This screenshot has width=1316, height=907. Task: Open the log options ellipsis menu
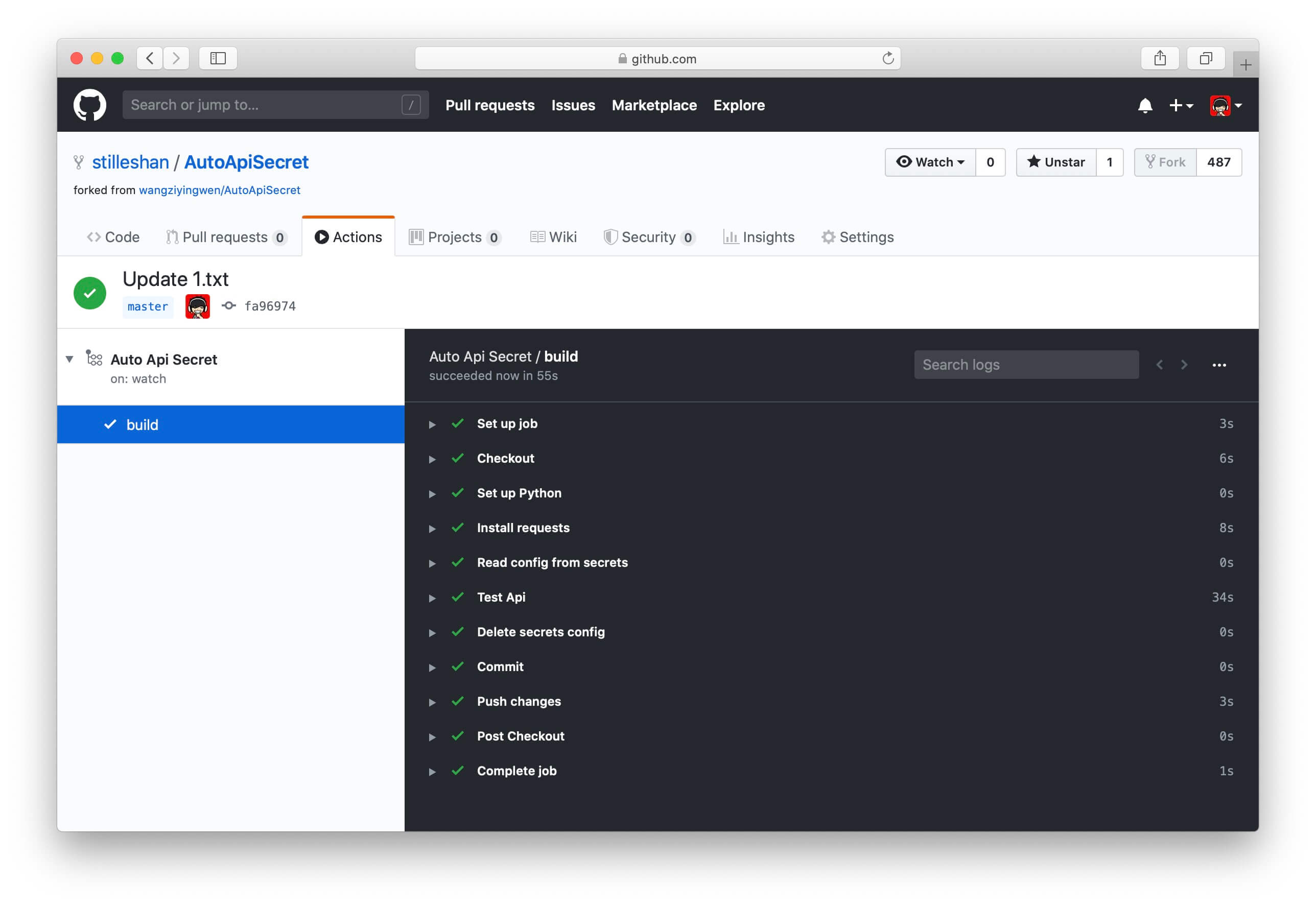pyautogui.click(x=1219, y=365)
